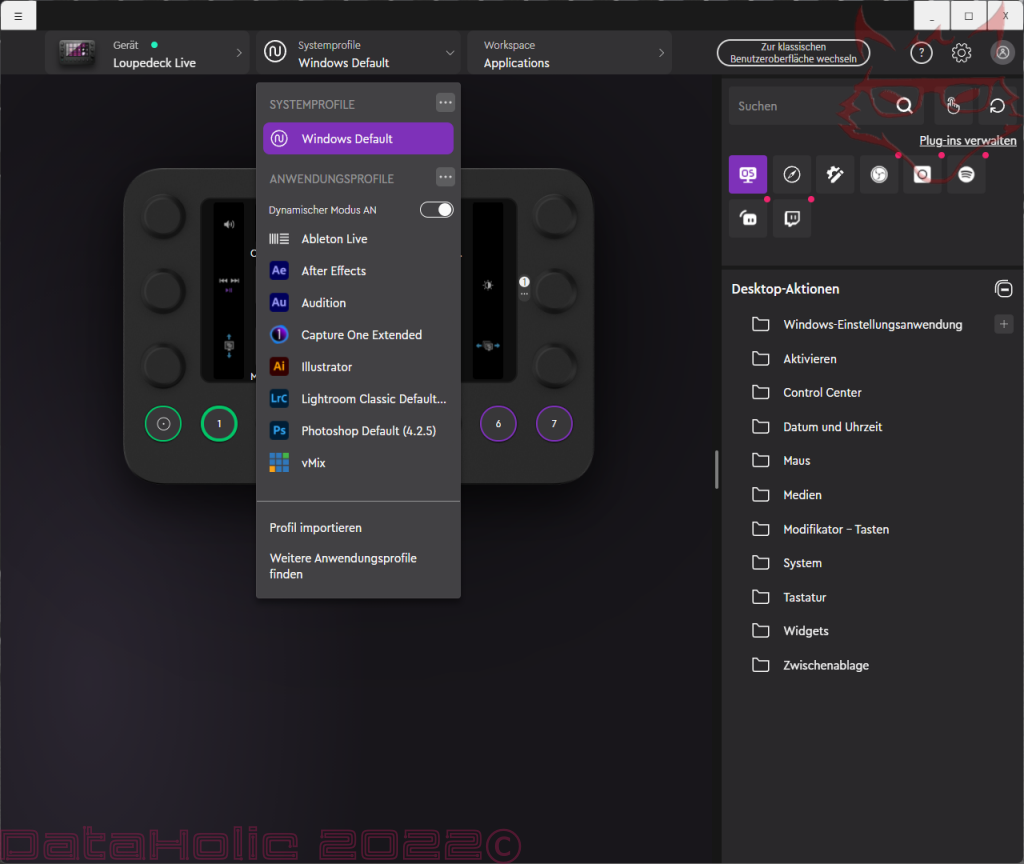Click the Ae After Effects icon
This screenshot has width=1024, height=864.
pos(279,270)
